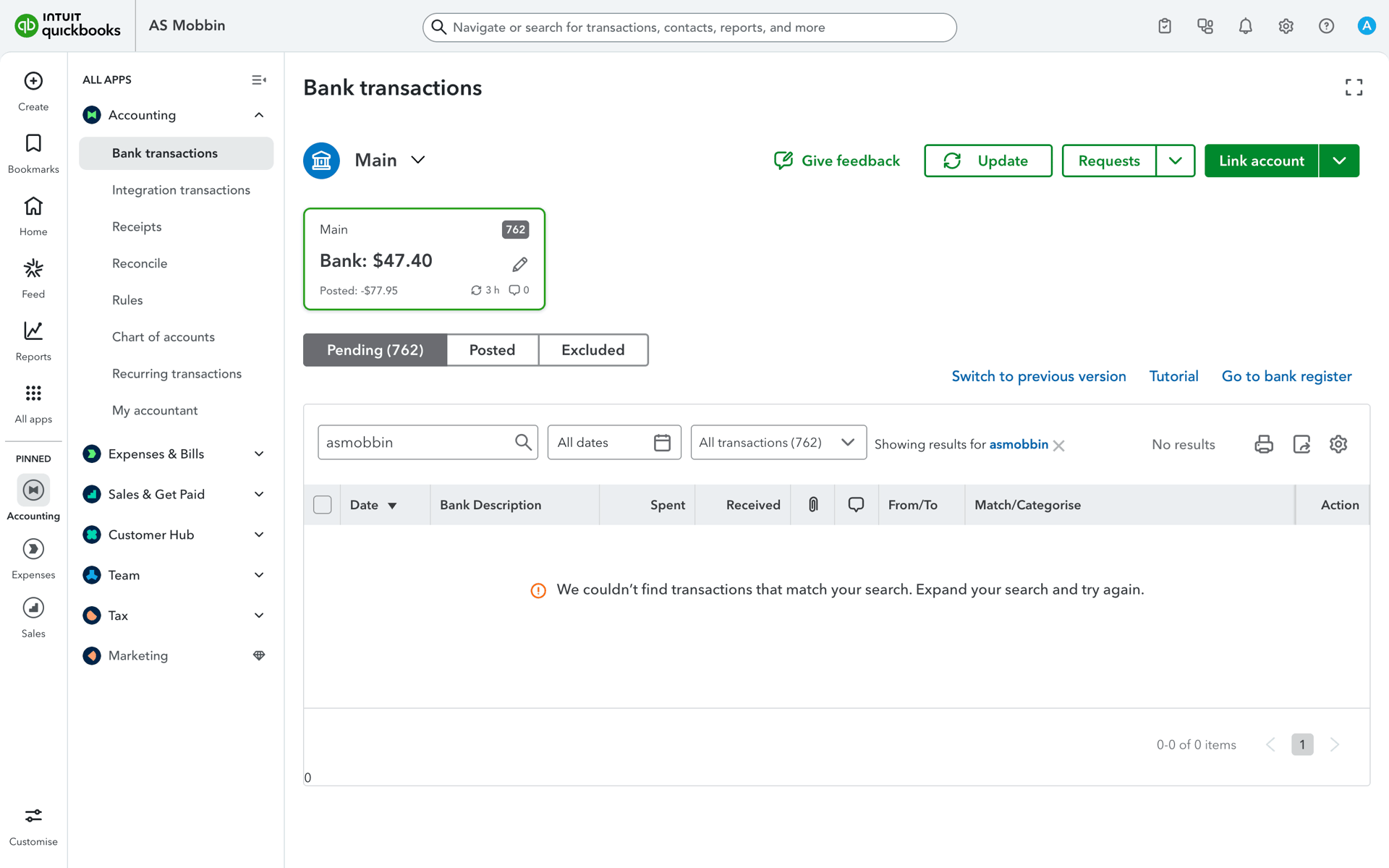
Task: Open the Create menu icon
Action: click(x=33, y=81)
